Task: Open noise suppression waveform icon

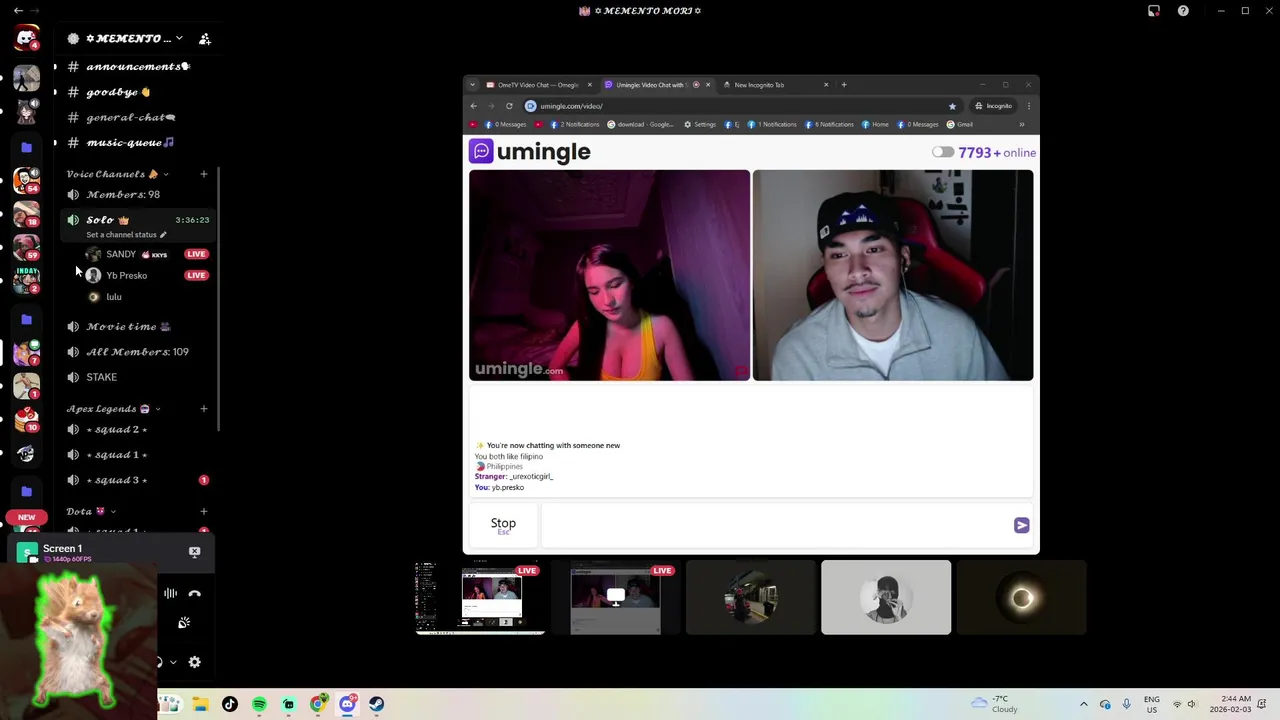Action: tap(171, 594)
